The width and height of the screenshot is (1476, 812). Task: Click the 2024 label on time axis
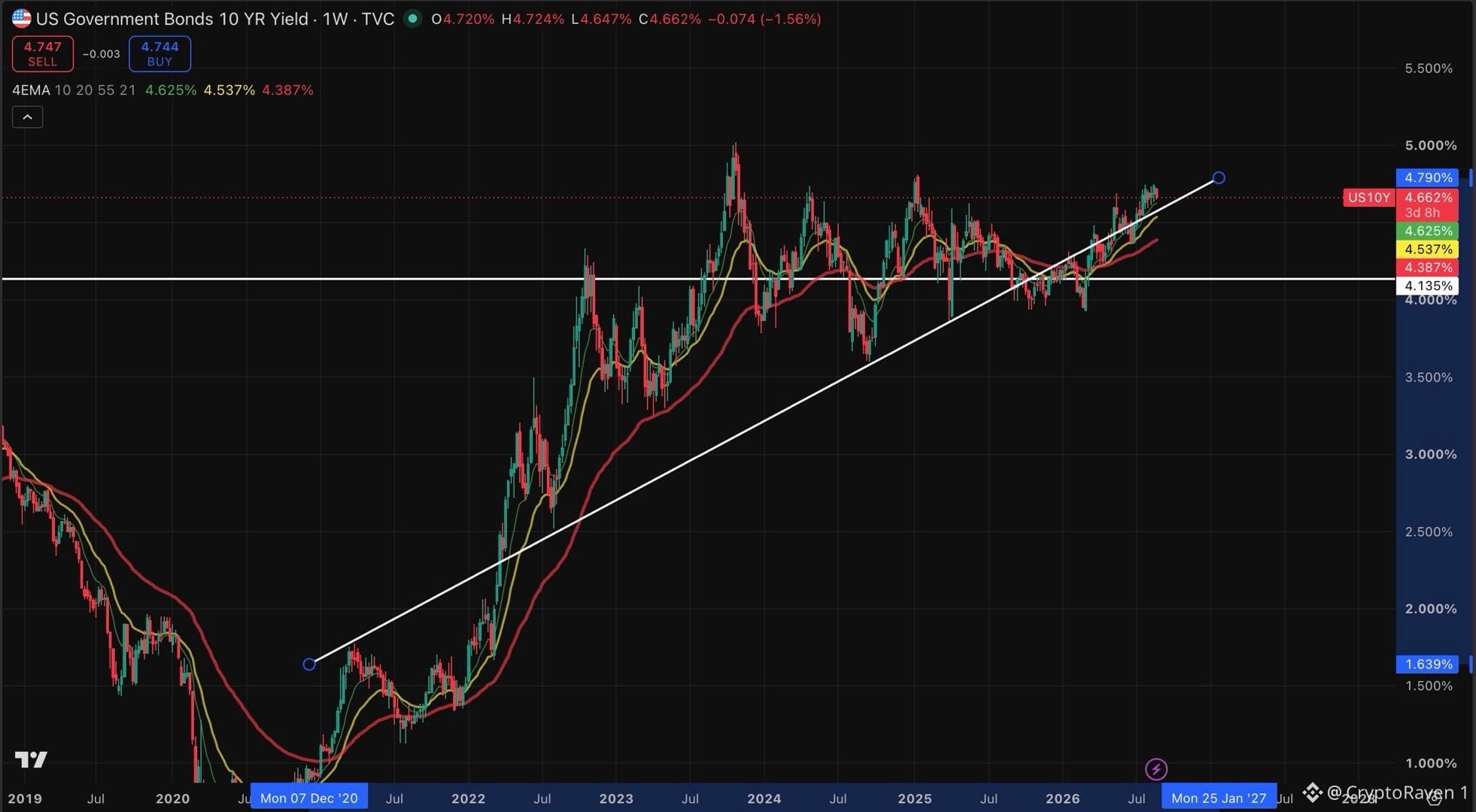[764, 798]
